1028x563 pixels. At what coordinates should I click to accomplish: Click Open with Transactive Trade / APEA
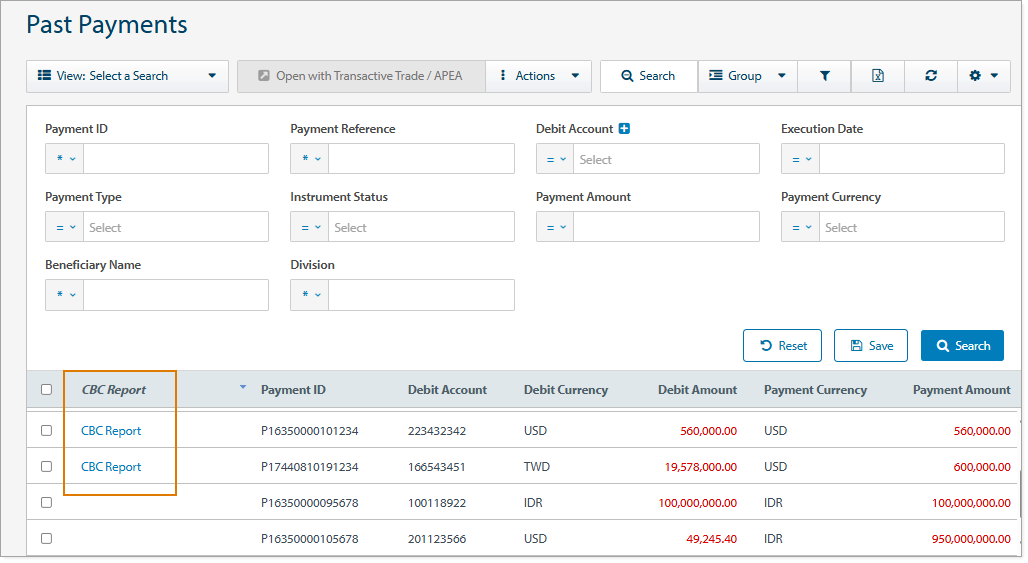[360, 76]
